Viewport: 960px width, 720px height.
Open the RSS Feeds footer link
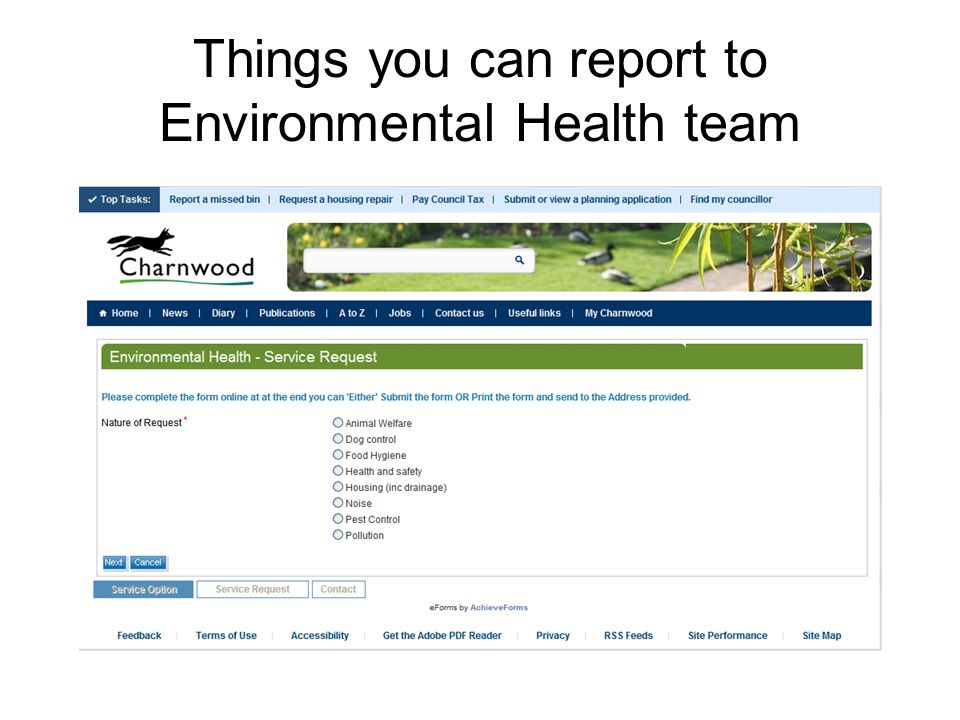click(x=628, y=636)
